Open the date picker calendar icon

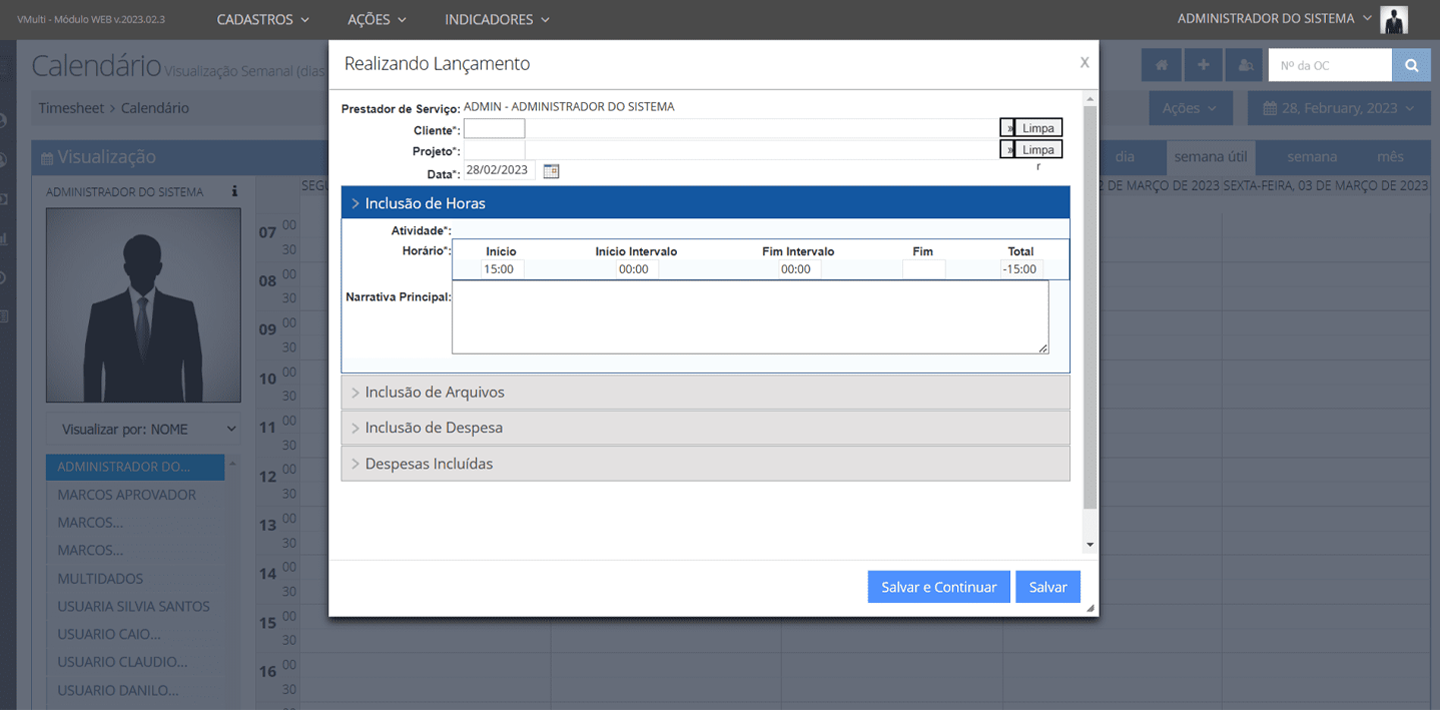coord(551,171)
